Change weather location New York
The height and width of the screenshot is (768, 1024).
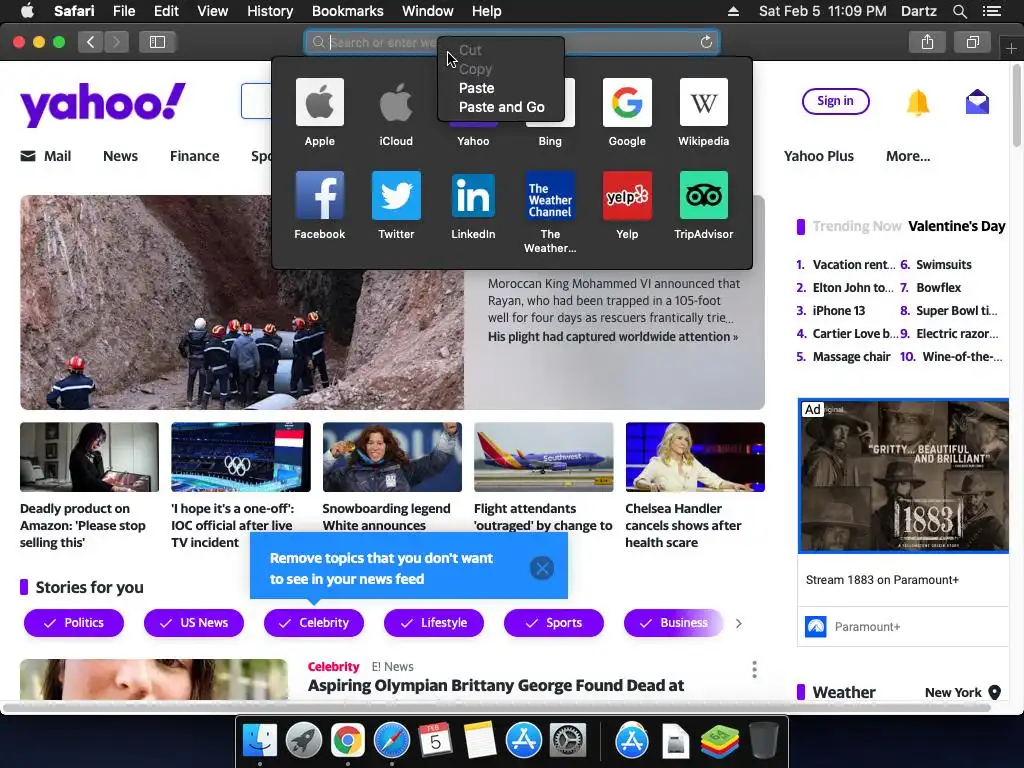point(963,692)
